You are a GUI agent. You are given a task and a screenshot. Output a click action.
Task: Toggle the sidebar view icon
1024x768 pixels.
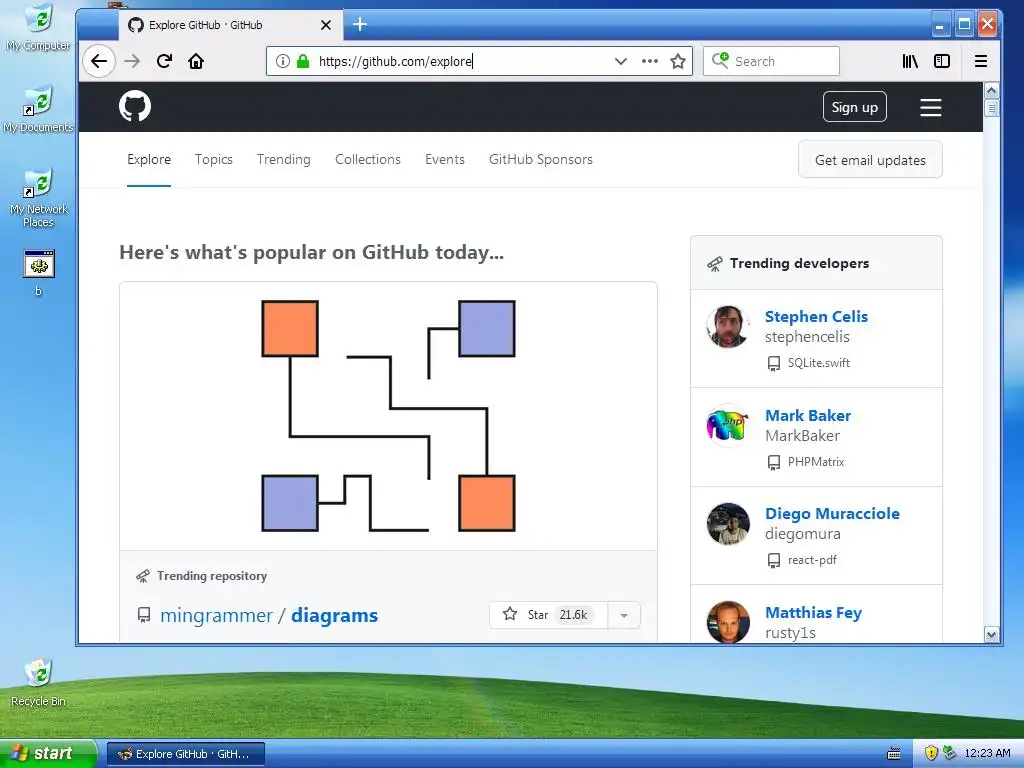[x=942, y=61]
